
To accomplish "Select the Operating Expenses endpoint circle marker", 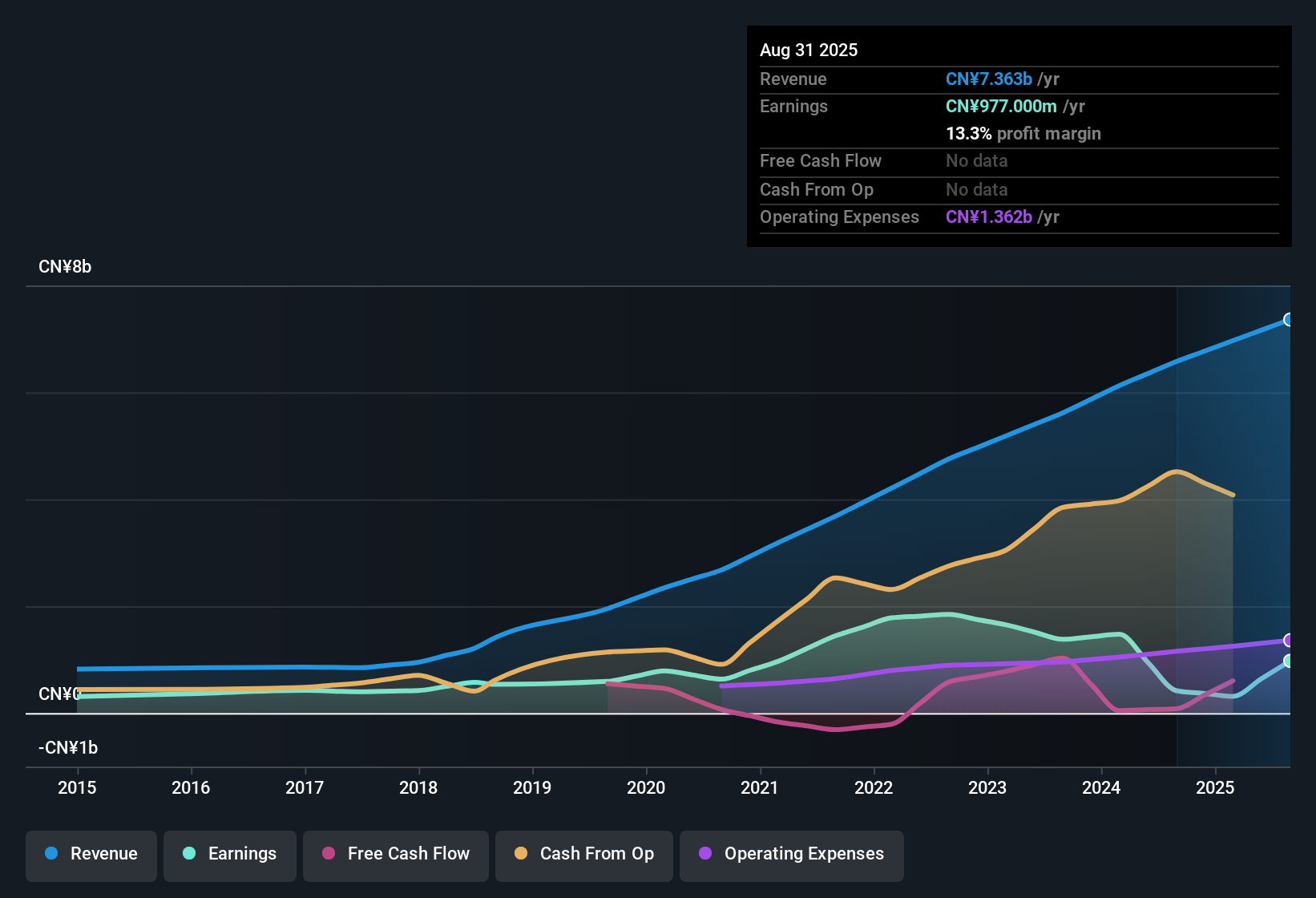I will pos(1288,641).
